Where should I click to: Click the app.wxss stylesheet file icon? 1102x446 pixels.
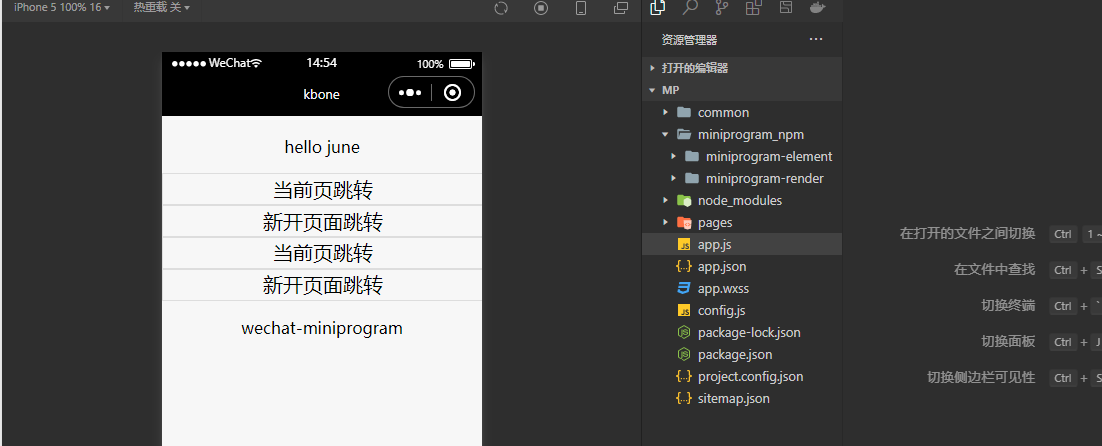[683, 289]
